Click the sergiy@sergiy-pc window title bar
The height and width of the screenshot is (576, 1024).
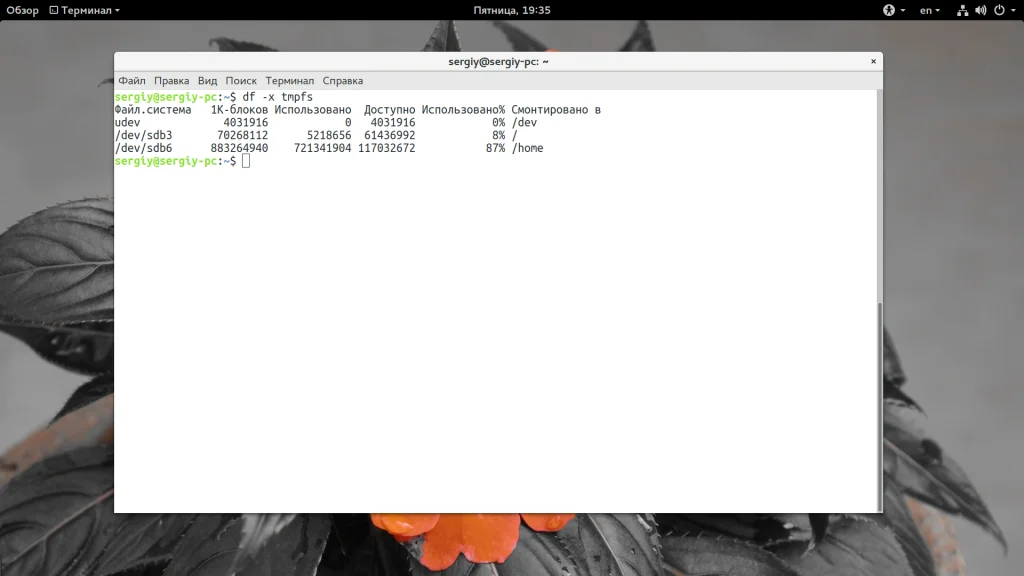(498, 61)
